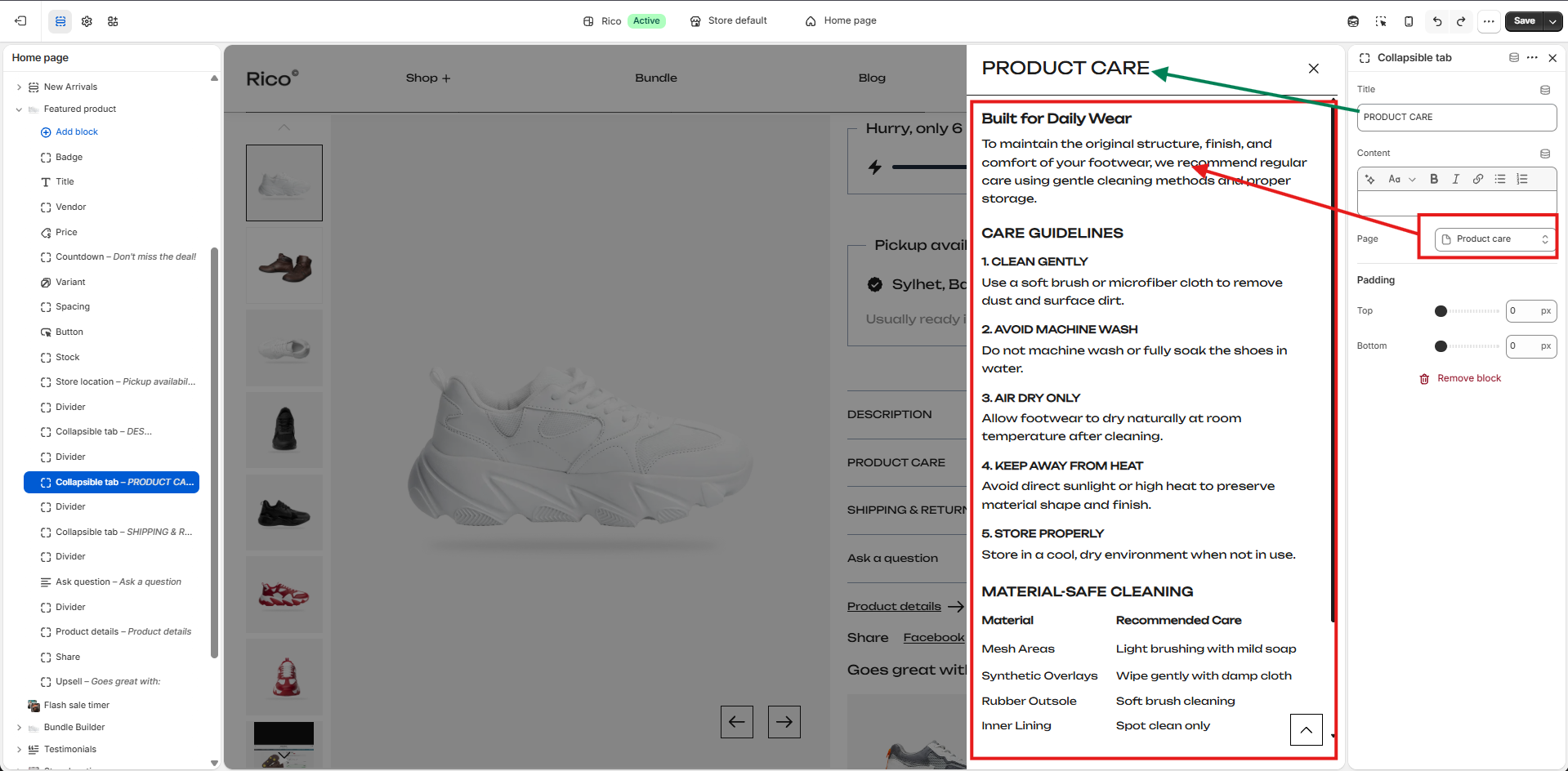This screenshot has width=1568, height=771.
Task: Adjust the Bottom padding slider
Action: (x=1467, y=346)
